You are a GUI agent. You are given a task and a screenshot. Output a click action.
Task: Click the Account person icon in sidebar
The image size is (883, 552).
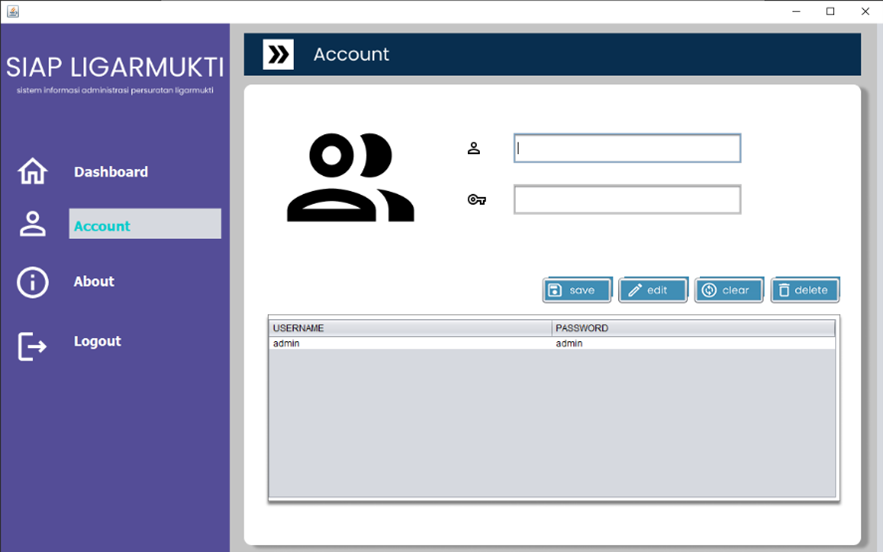coord(33,224)
